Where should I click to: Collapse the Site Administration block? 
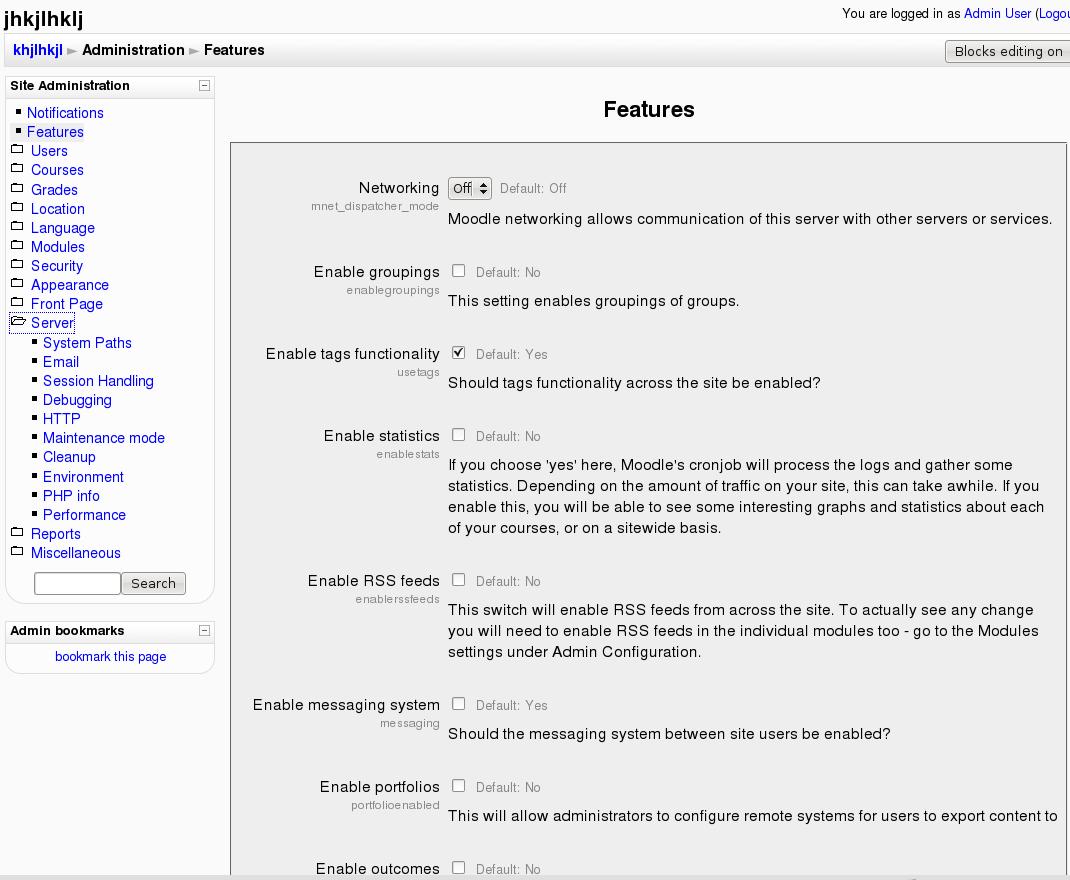[x=204, y=85]
